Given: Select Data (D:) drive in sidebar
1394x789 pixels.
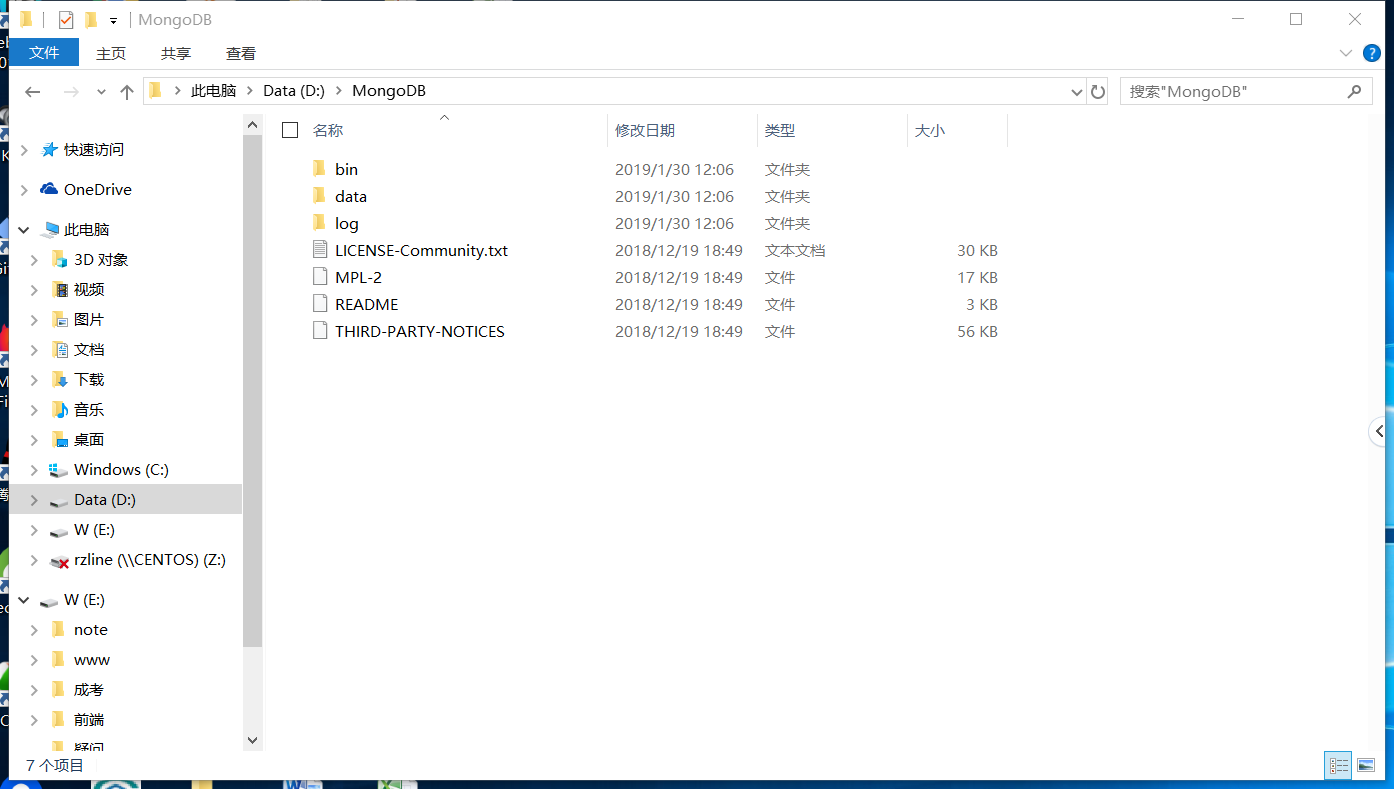Looking at the screenshot, I should click(105, 499).
